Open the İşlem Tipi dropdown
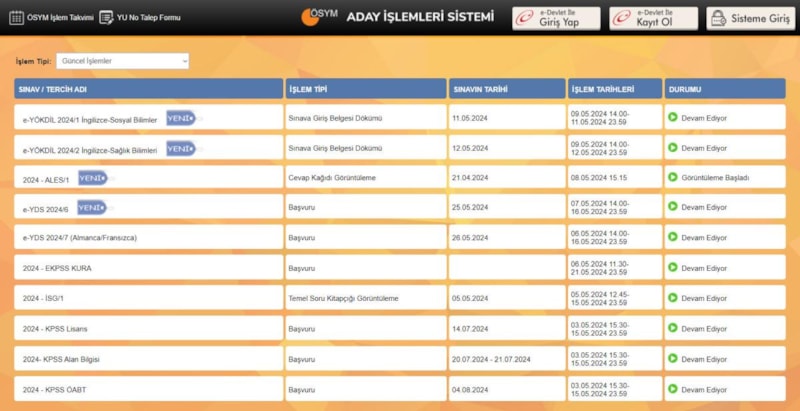The height and width of the screenshot is (411, 800). point(122,61)
